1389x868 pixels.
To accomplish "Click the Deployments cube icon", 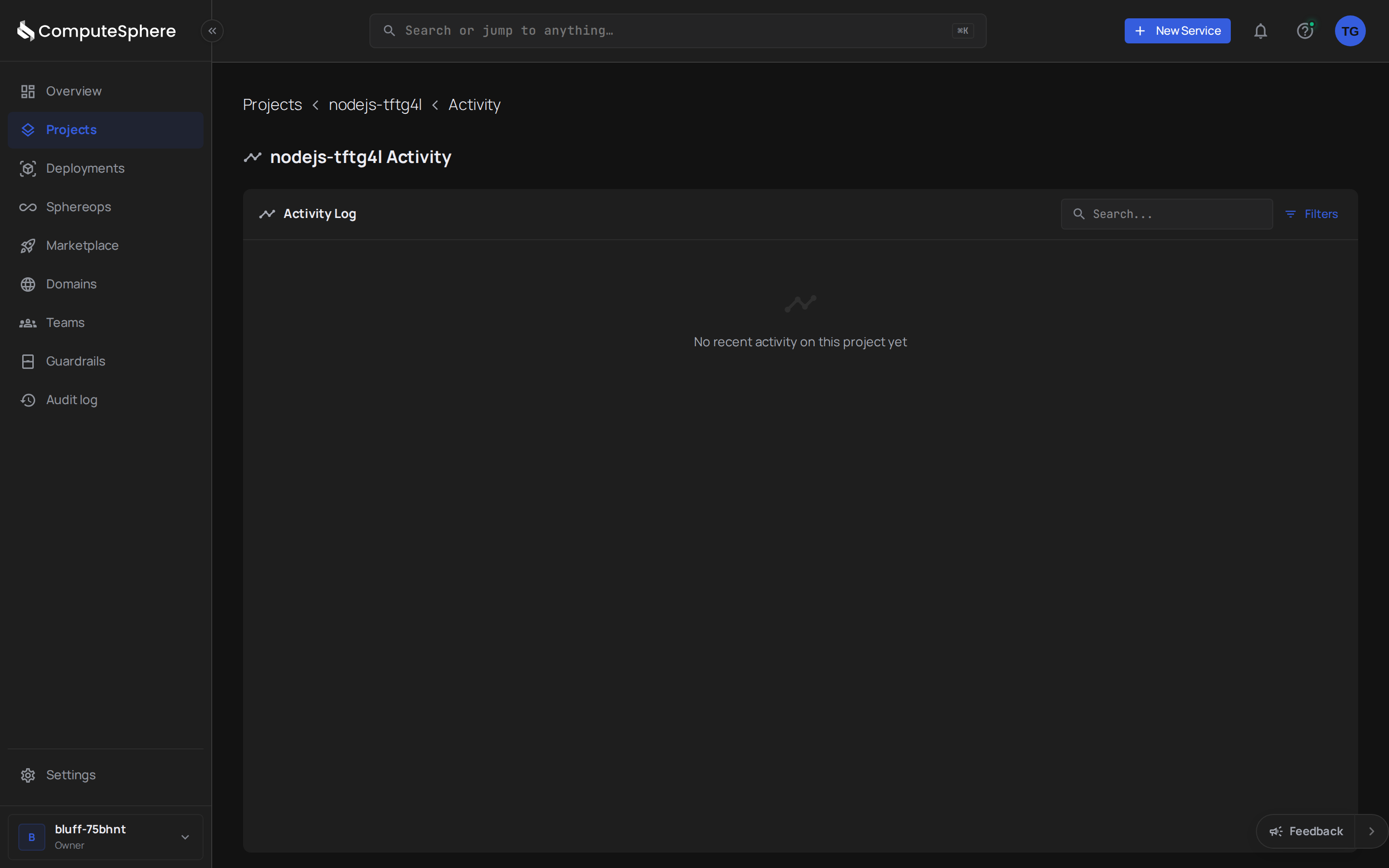I will (27, 168).
